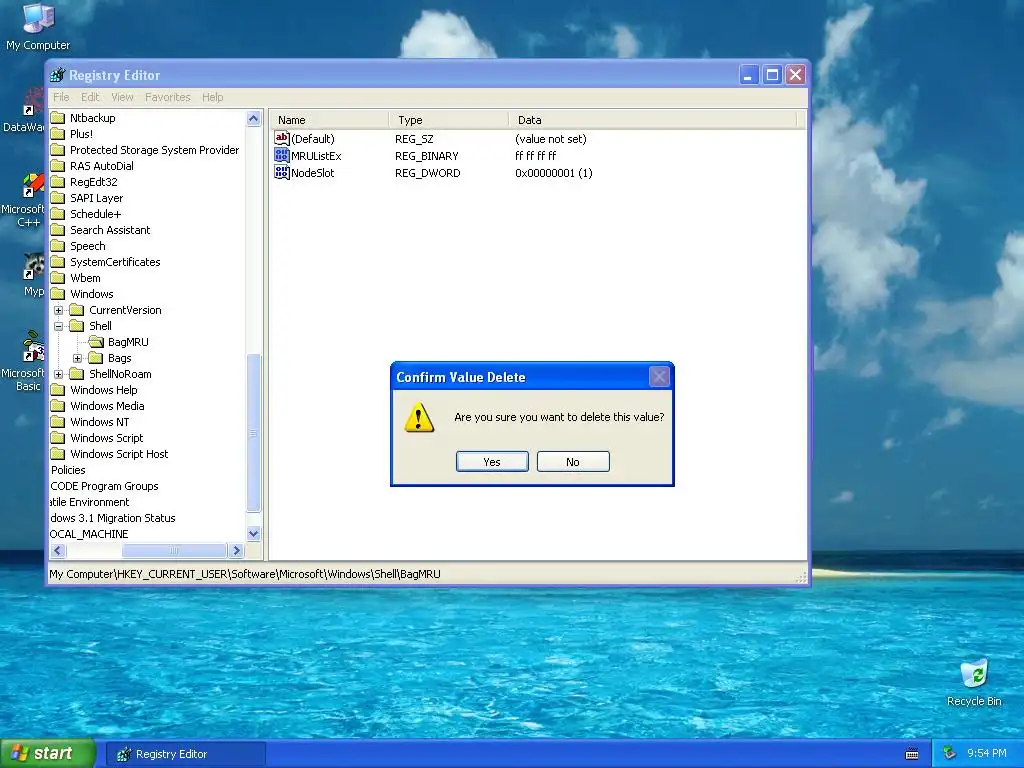Select the Windows key folder icon

pyautogui.click(x=58, y=294)
